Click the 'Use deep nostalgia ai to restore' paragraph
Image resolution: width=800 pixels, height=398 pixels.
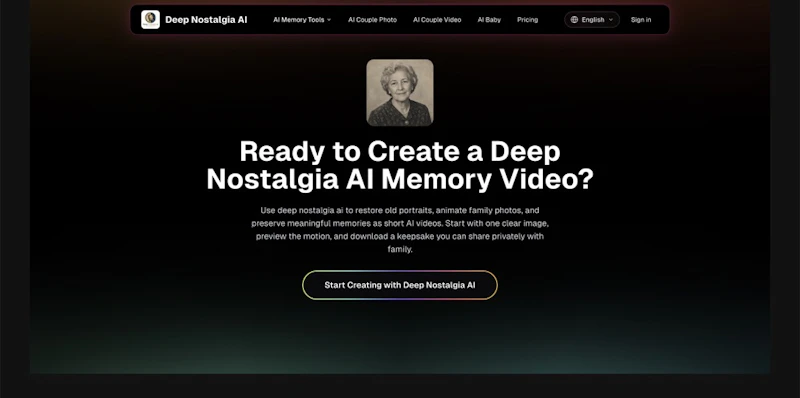400,230
